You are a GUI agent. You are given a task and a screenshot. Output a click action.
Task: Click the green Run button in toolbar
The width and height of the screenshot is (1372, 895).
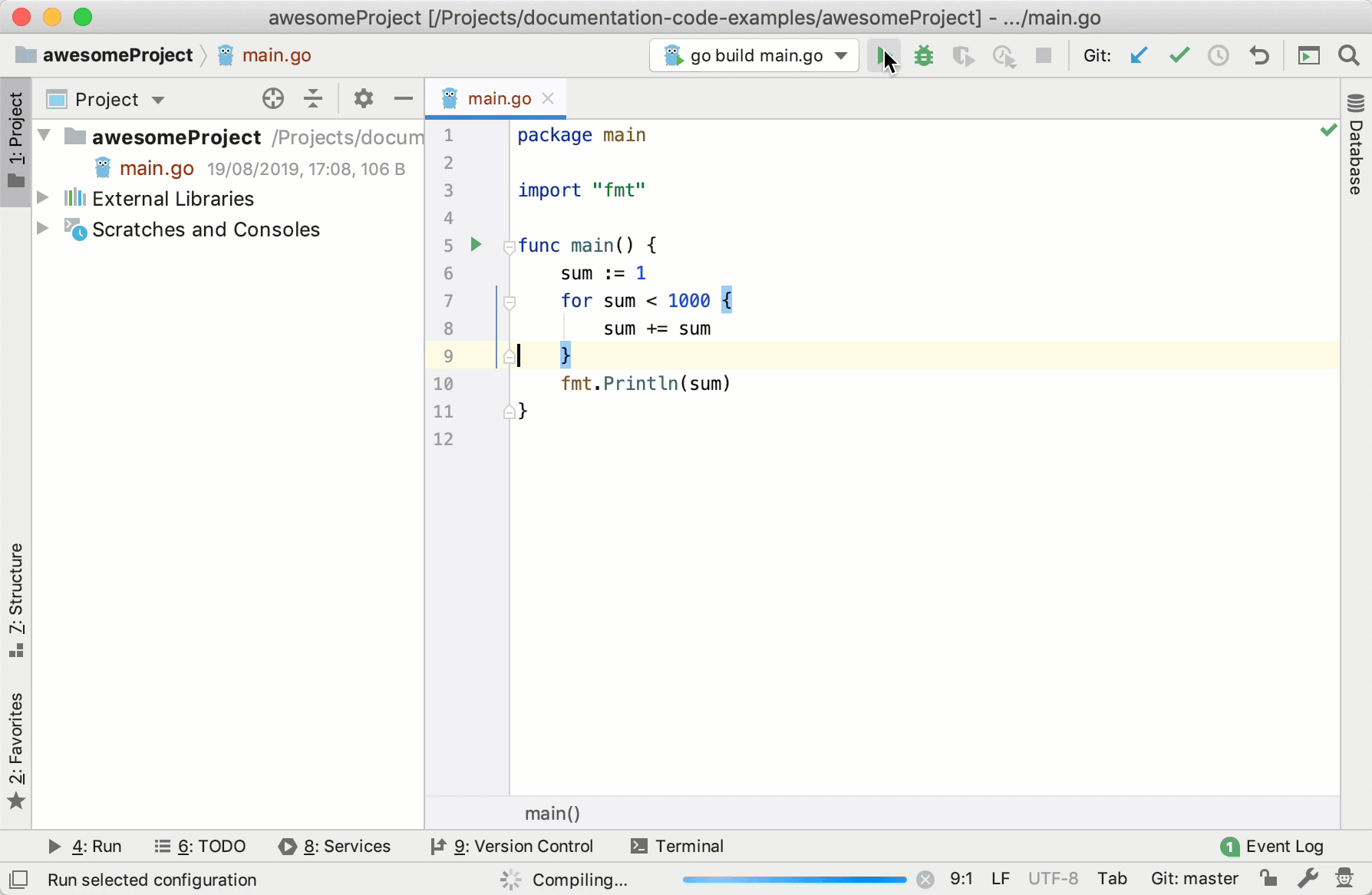click(x=883, y=56)
